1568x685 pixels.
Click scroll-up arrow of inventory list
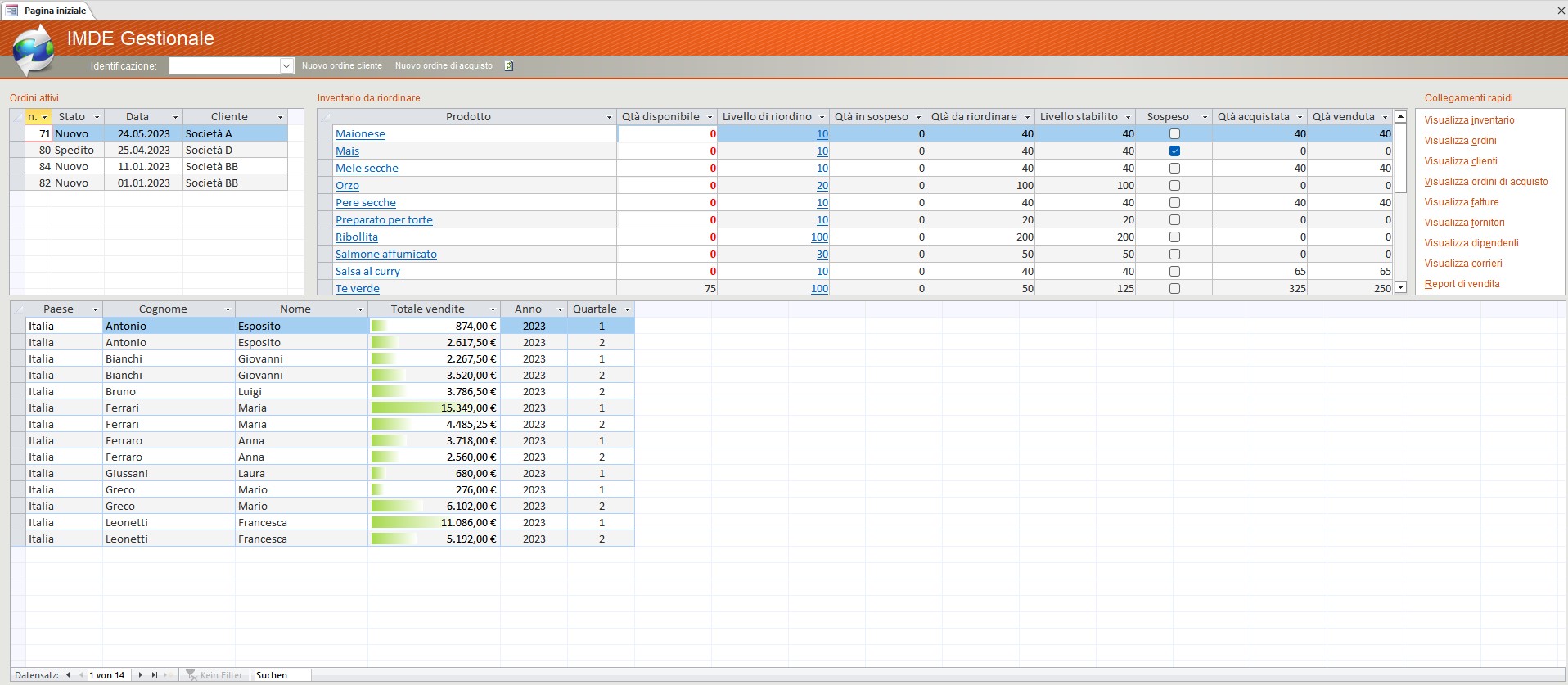click(1400, 117)
